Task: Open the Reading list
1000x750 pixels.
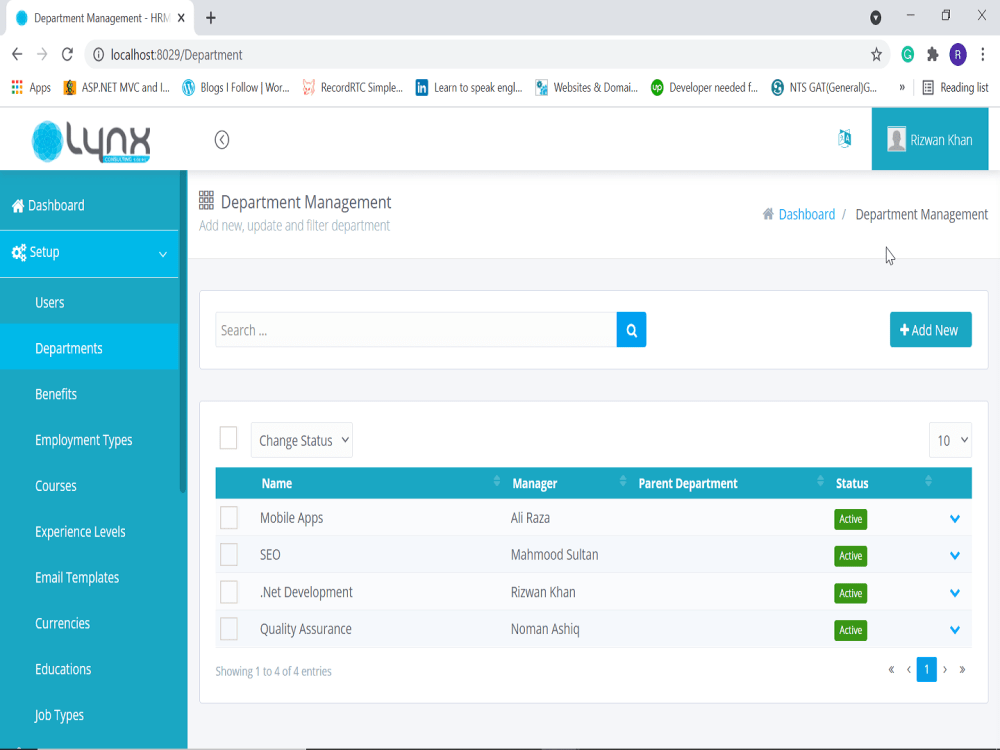Action: (955, 87)
